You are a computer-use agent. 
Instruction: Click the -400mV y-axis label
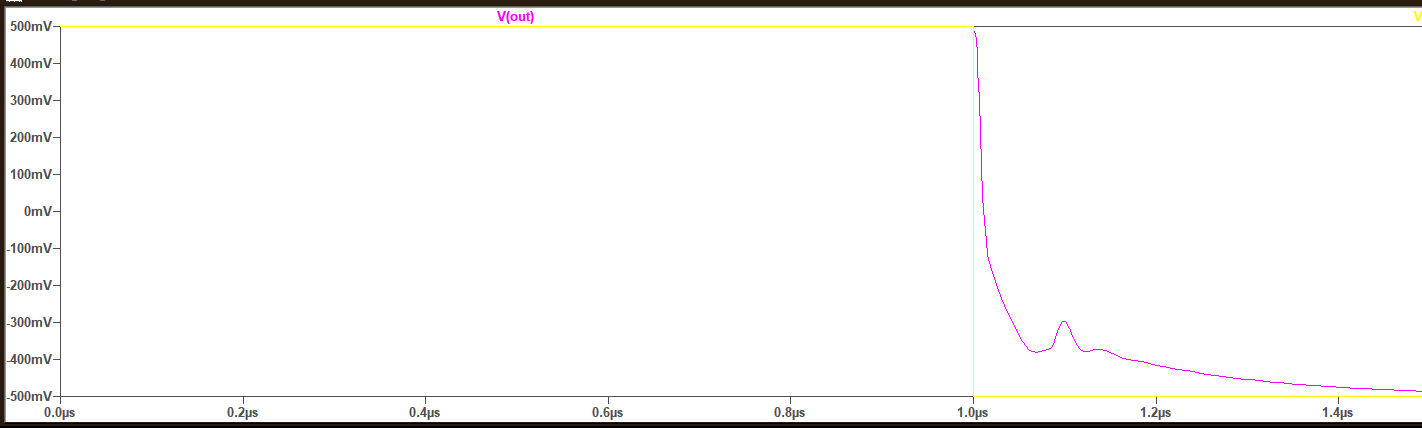click(27, 360)
